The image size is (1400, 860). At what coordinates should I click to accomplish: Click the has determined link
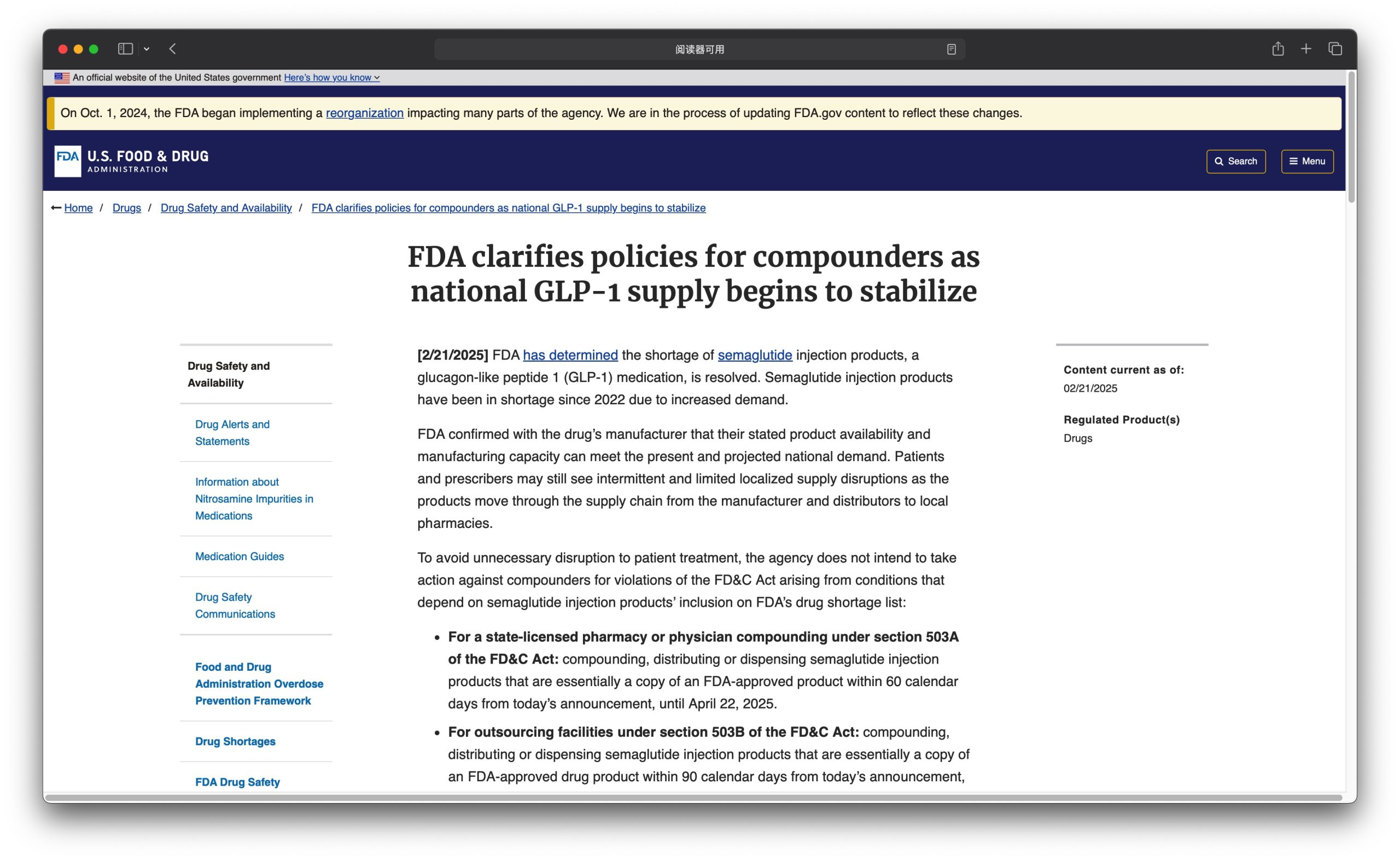(x=570, y=355)
